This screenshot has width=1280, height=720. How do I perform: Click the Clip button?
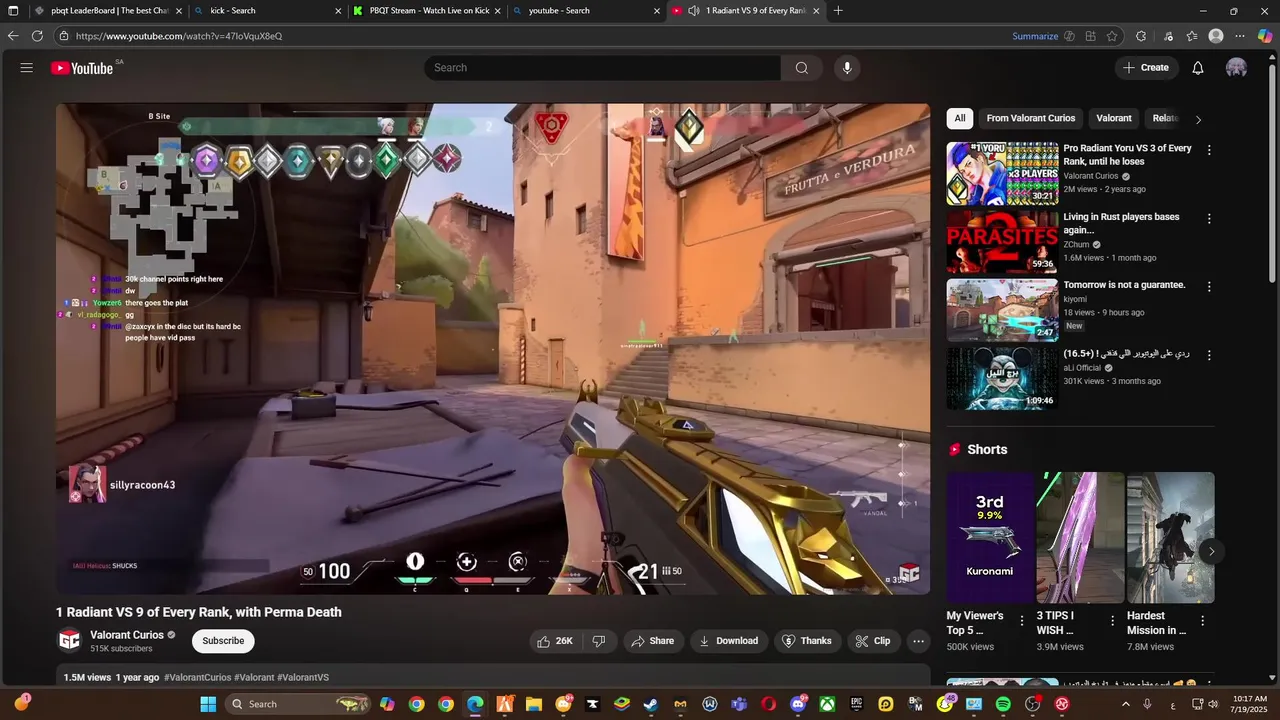(873, 641)
